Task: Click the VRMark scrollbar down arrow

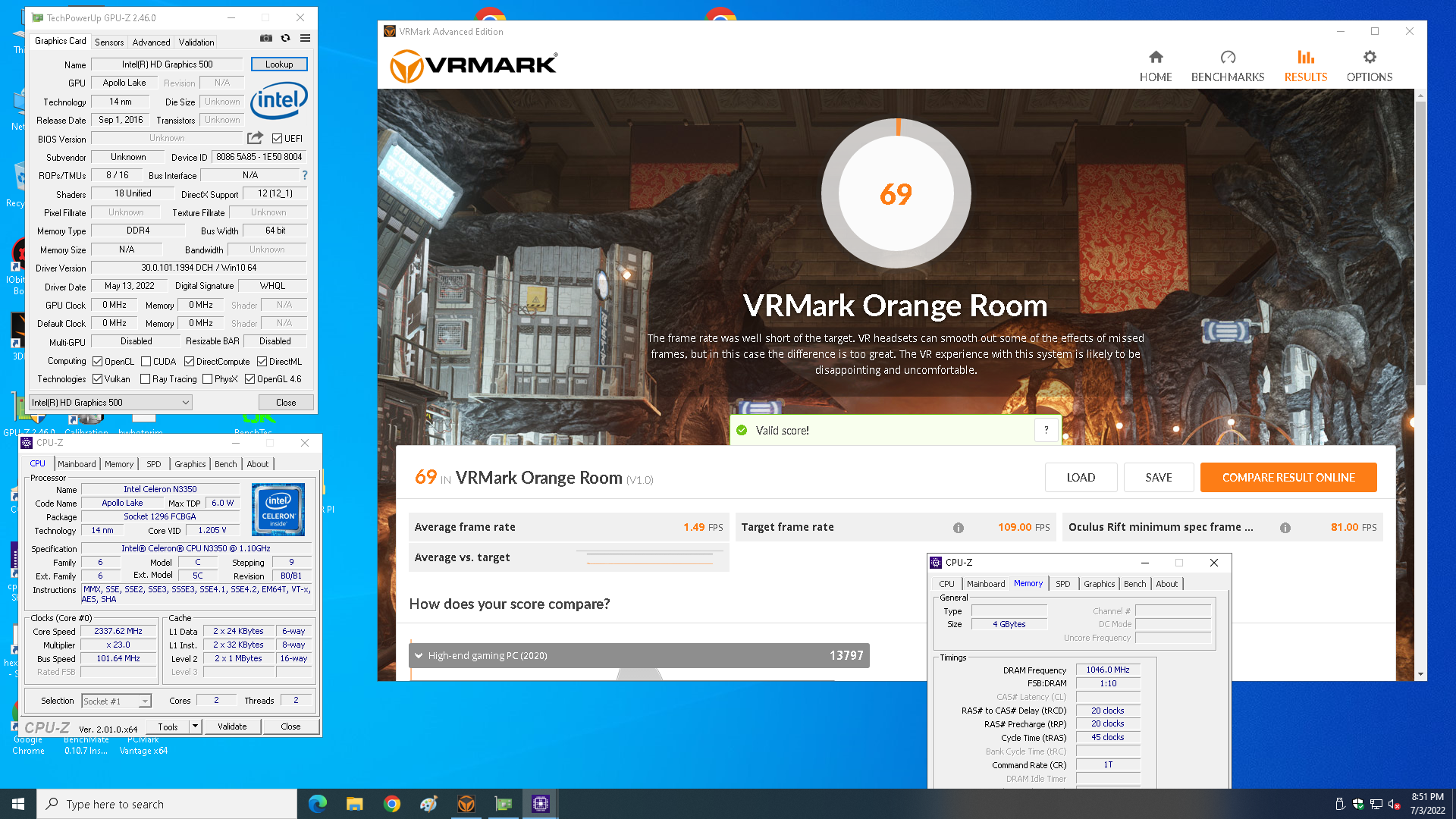Action: tap(1420, 674)
